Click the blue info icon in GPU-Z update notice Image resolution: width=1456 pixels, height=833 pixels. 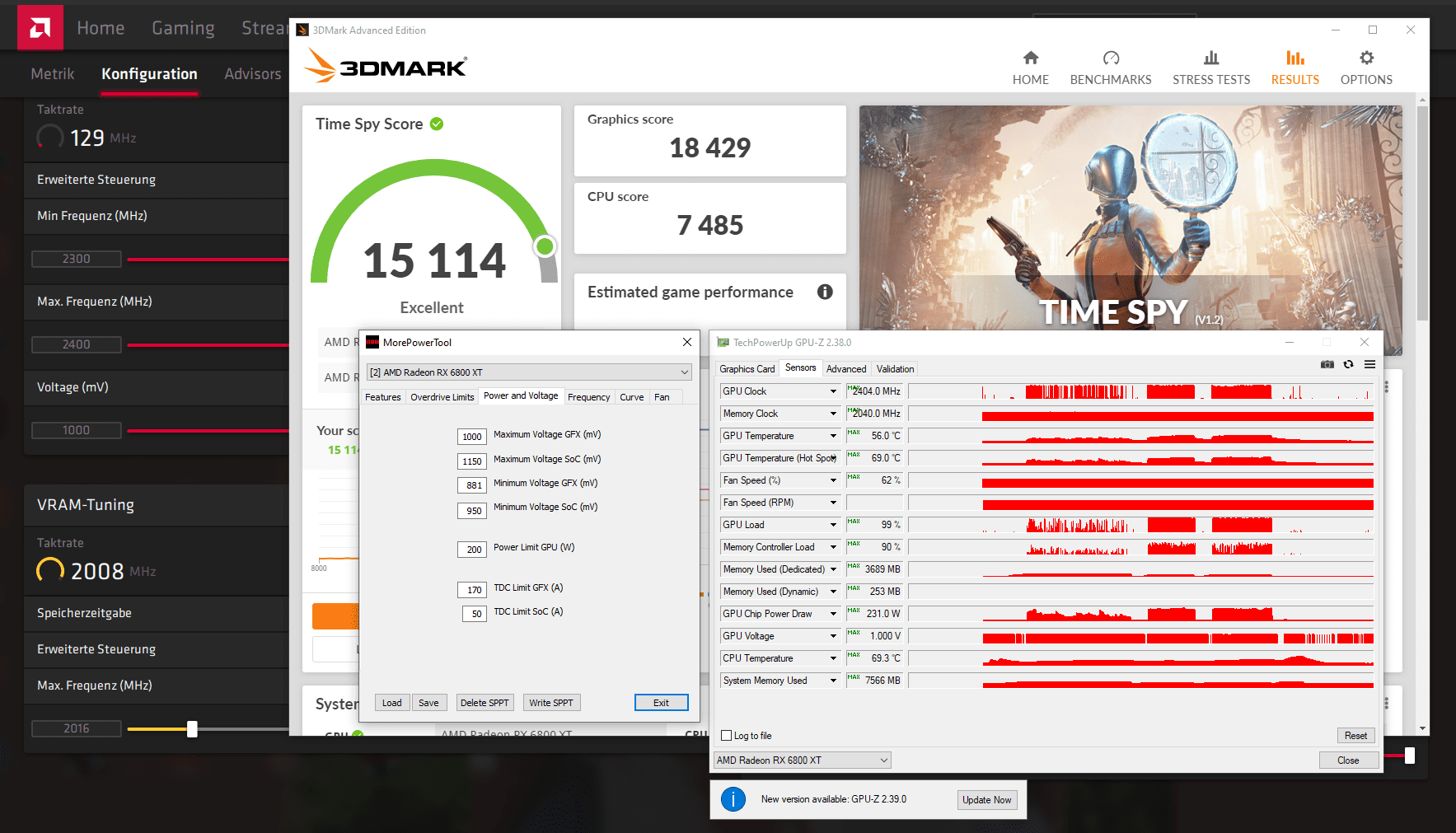click(x=733, y=799)
